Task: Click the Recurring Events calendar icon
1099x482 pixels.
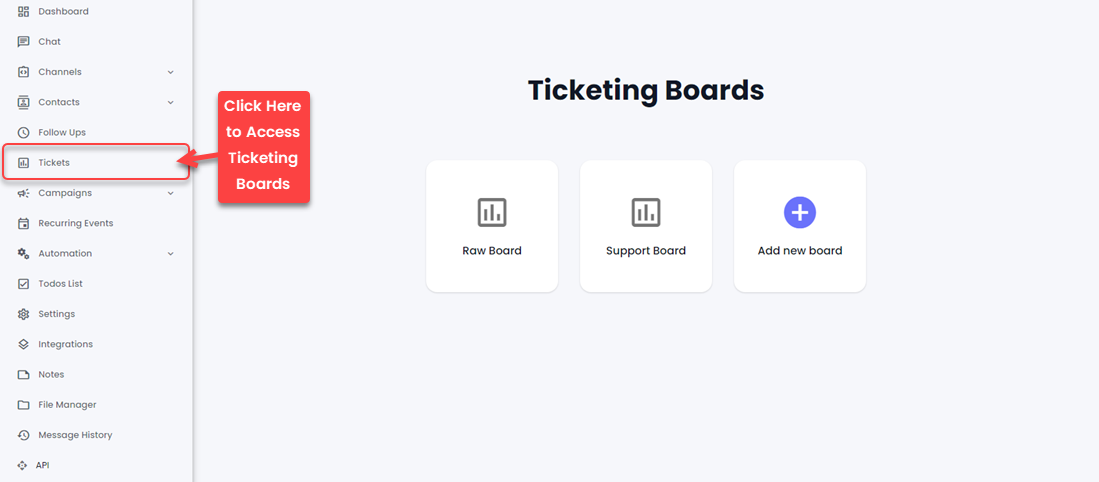Action: [23, 223]
